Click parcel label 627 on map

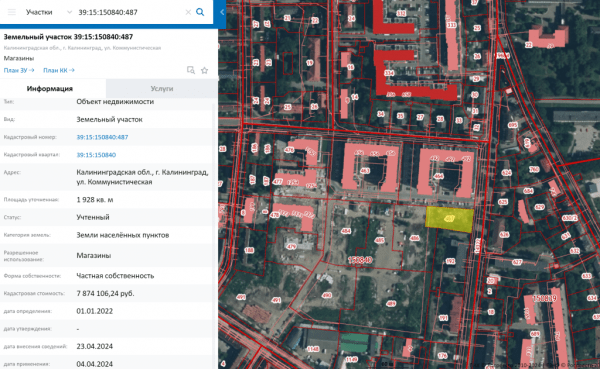point(517,262)
